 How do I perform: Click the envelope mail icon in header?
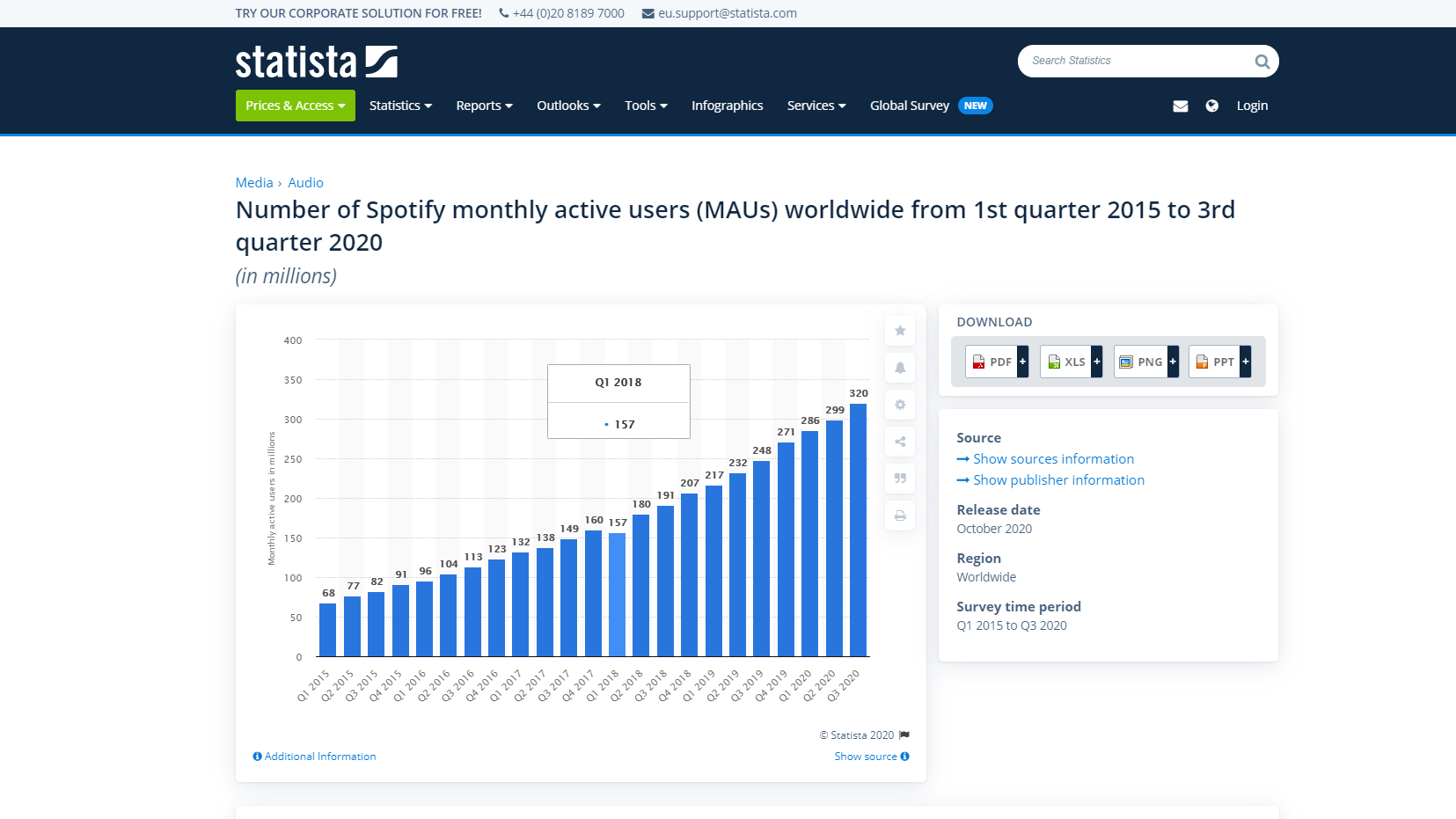click(x=1180, y=106)
